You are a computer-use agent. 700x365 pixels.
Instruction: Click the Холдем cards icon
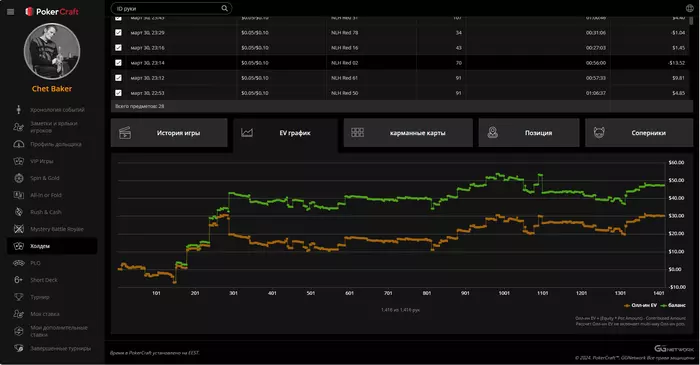click(18, 246)
